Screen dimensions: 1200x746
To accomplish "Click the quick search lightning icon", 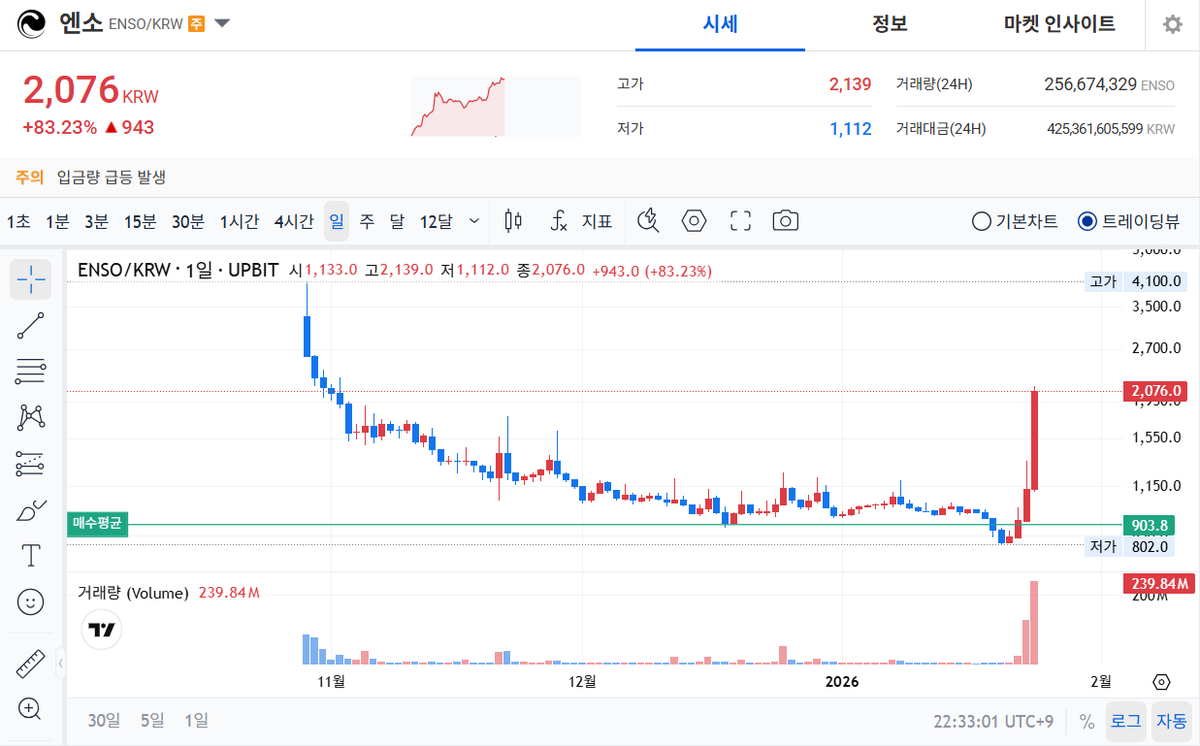I will tap(648, 221).
